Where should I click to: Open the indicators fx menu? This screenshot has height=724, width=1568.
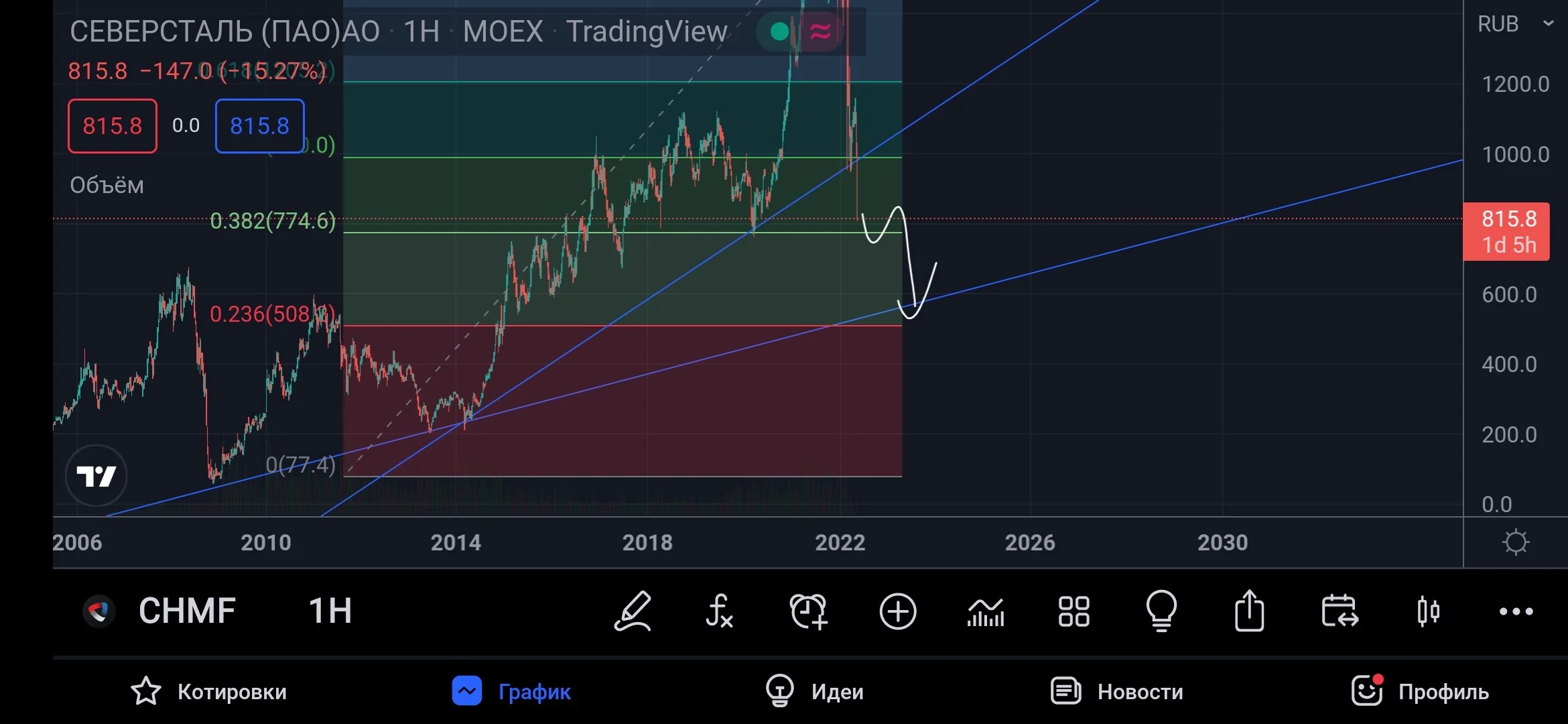click(x=719, y=611)
